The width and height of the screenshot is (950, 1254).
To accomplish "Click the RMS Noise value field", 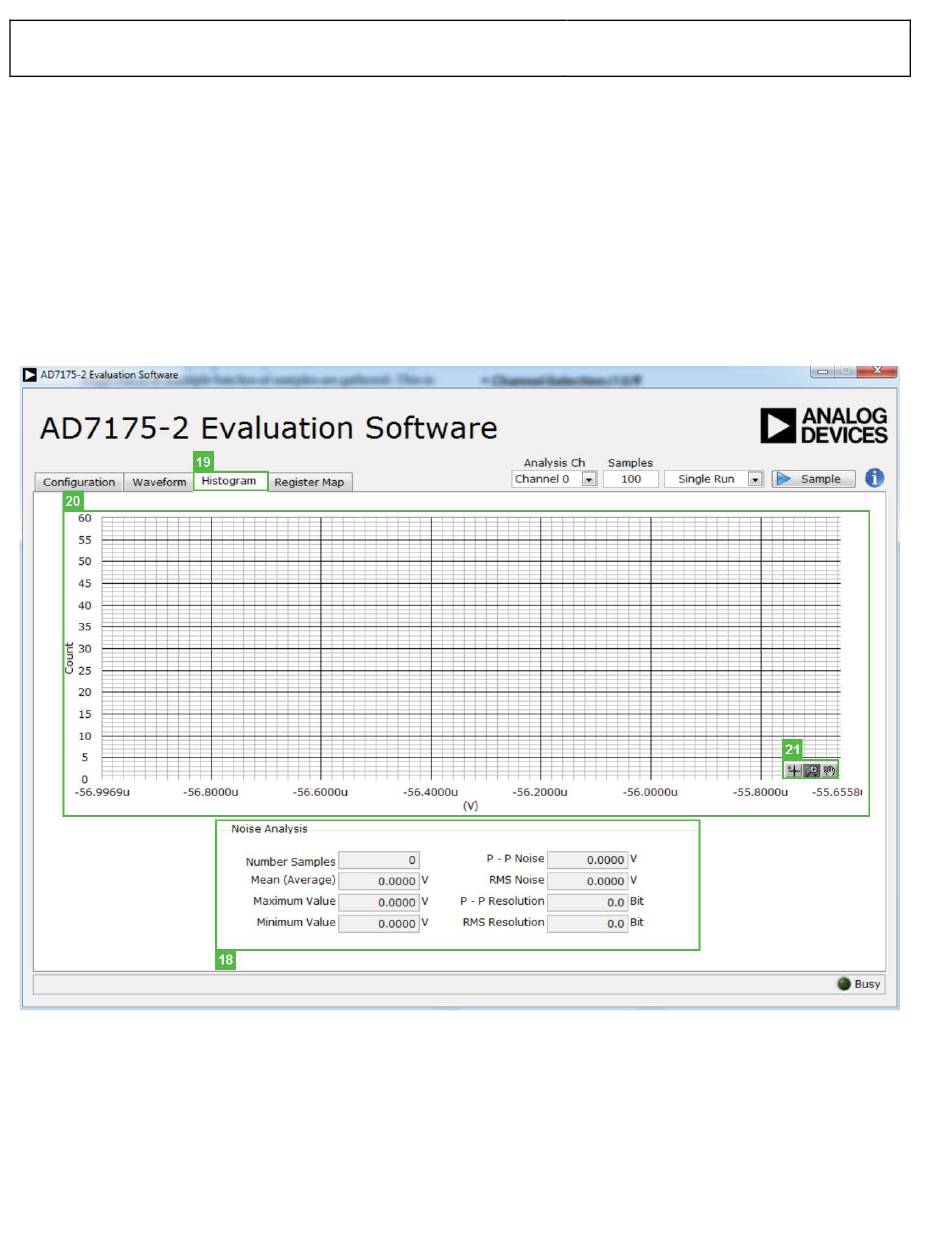I will (588, 881).
